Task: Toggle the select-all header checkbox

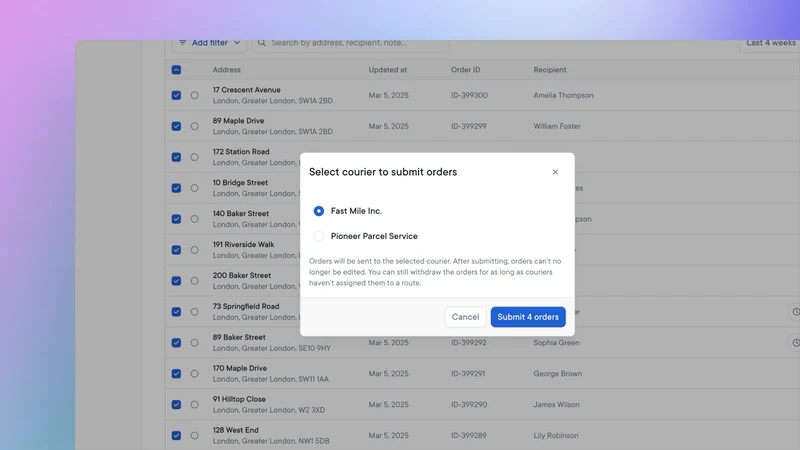Action: 176,70
